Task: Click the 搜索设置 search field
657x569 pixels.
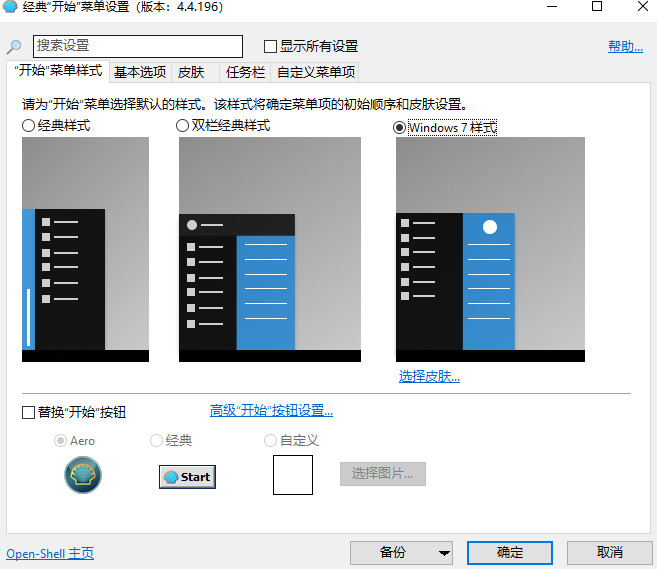Action: [138, 46]
